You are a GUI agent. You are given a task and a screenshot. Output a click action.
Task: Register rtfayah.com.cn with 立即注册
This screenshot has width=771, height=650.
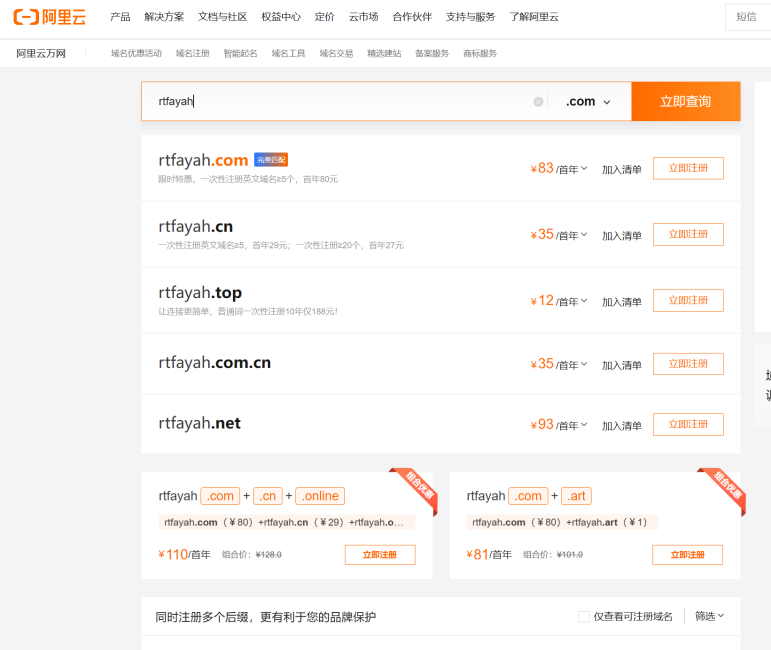point(688,364)
